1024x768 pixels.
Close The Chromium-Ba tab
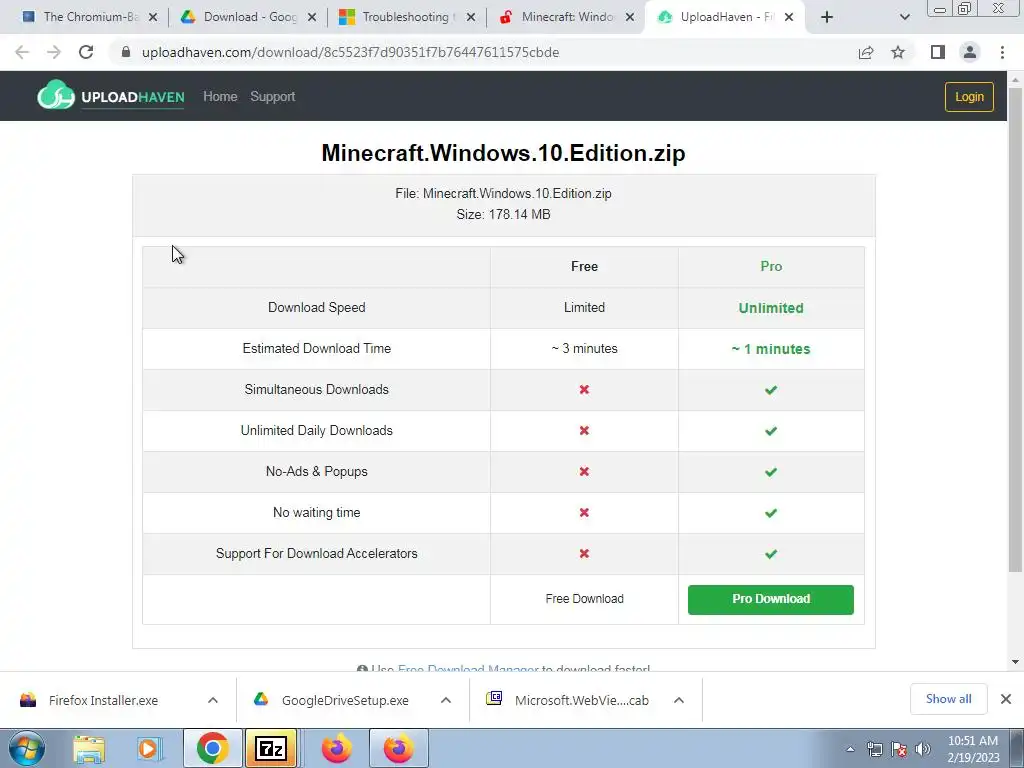pyautogui.click(x=153, y=17)
